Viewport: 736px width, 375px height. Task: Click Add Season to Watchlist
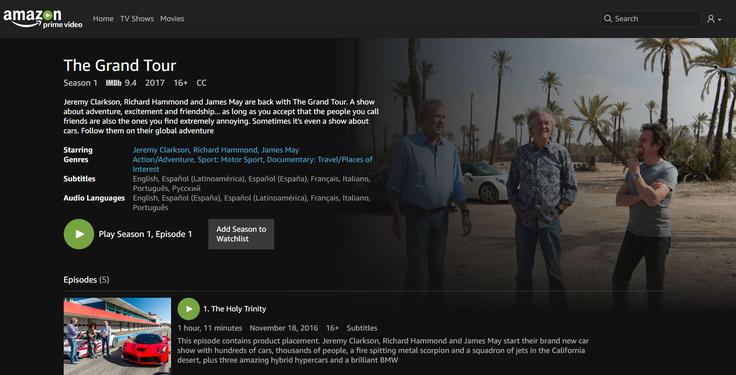241,234
